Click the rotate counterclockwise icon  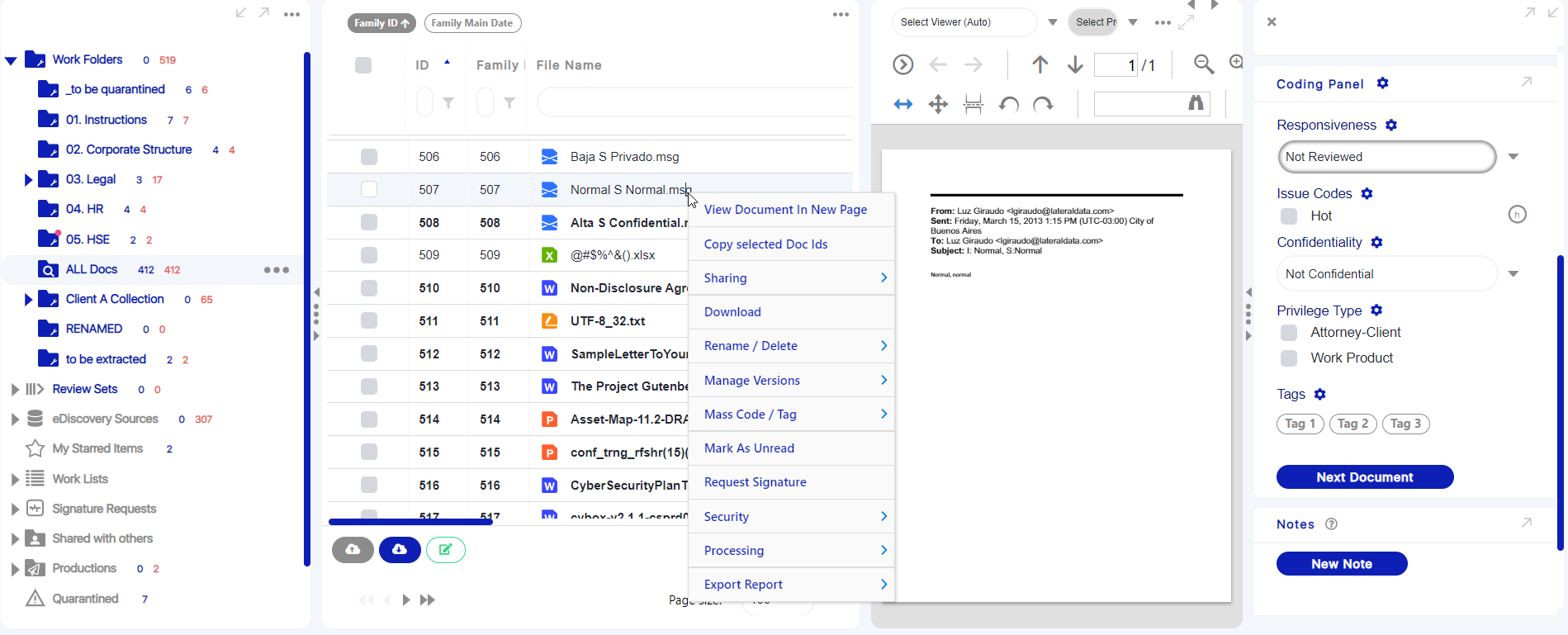coord(1008,104)
